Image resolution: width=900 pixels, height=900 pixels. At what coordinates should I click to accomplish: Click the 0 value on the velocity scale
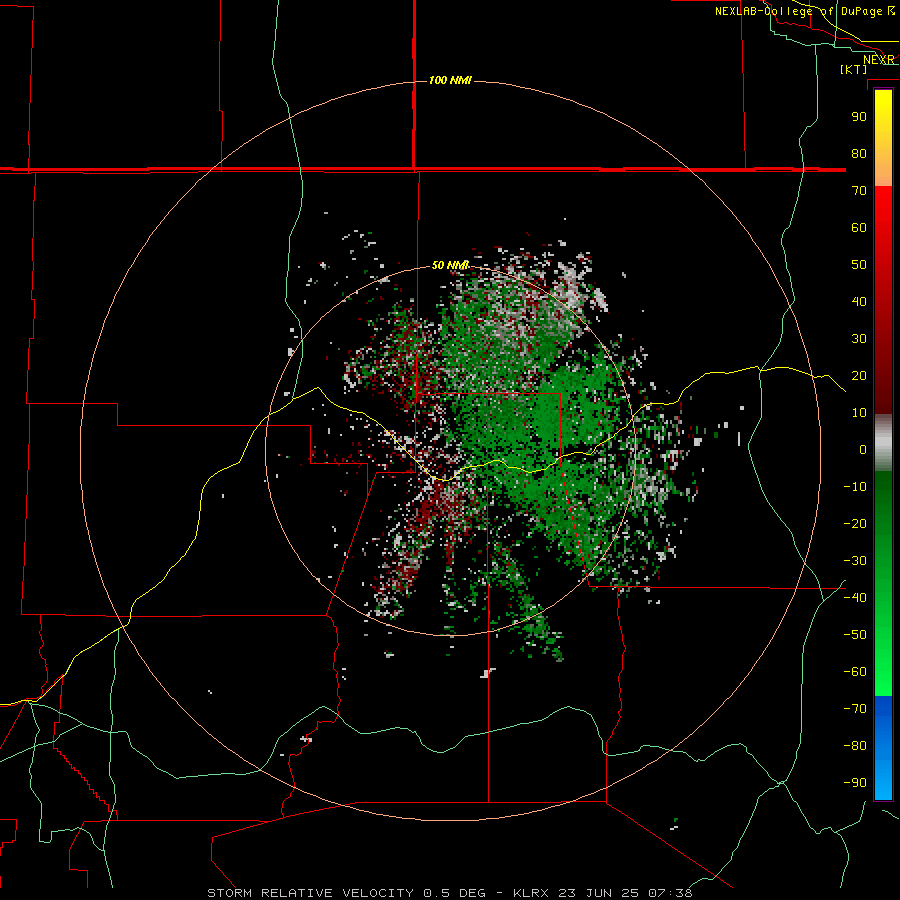(863, 449)
